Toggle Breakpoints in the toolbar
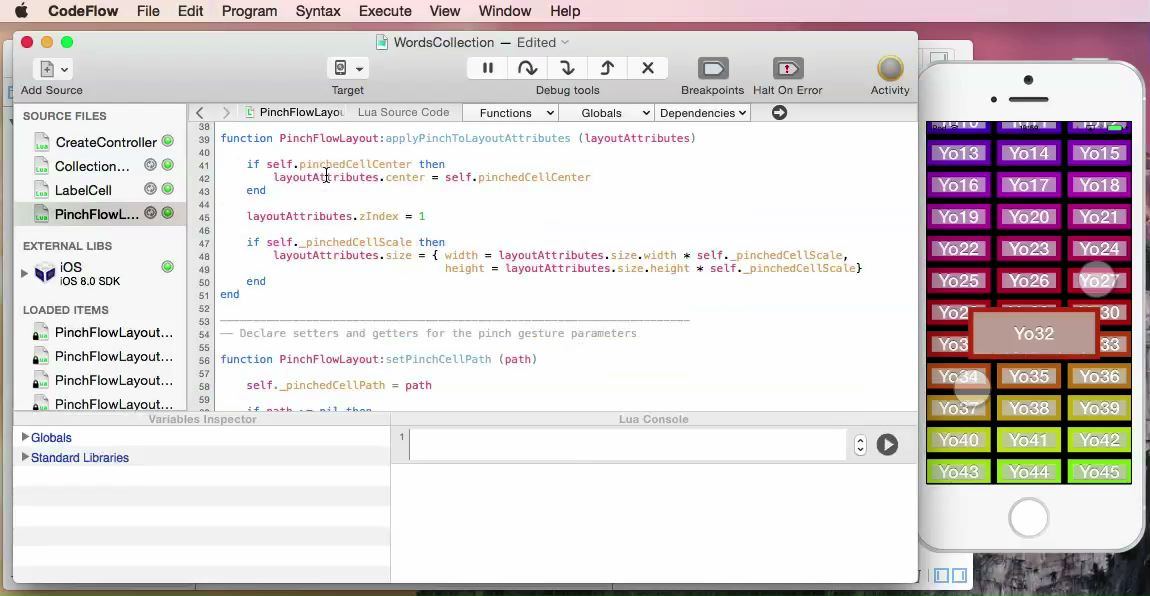This screenshot has height=596, width=1150. [x=712, y=69]
